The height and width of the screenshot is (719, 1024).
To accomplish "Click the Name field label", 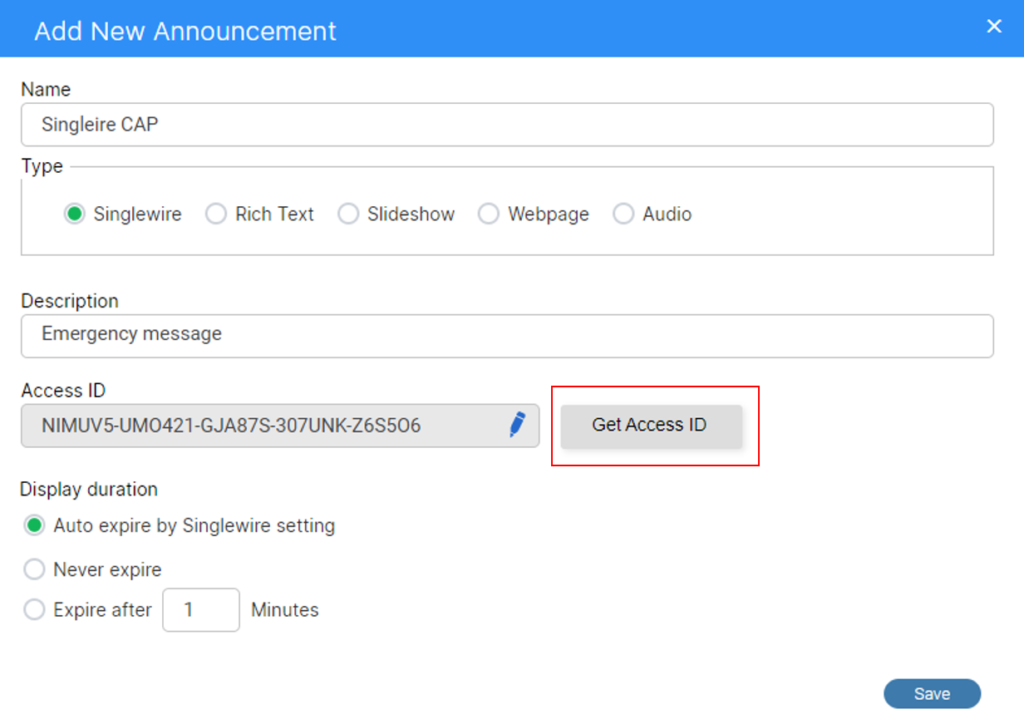I will pyautogui.click(x=46, y=89).
